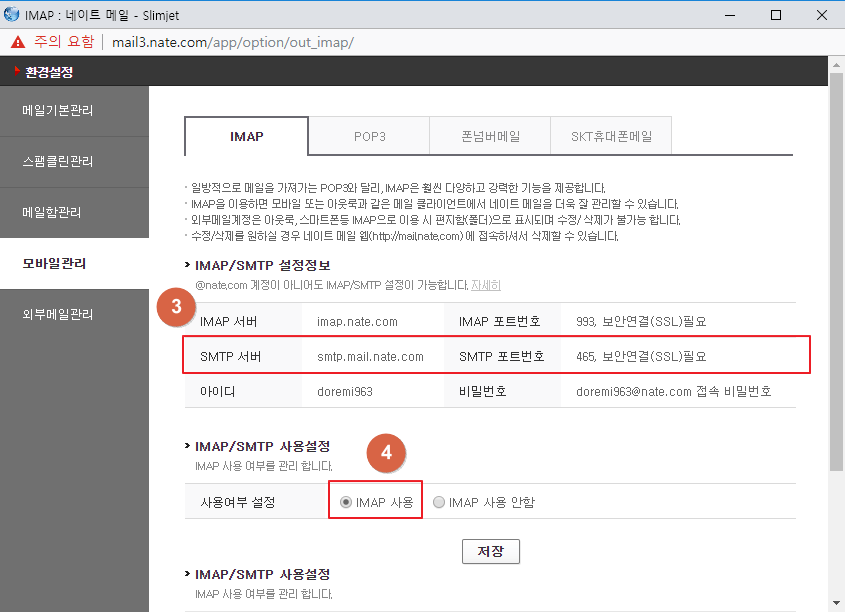Open 스팸클린관리 in the sidebar
845x612 pixels.
click(x=74, y=162)
